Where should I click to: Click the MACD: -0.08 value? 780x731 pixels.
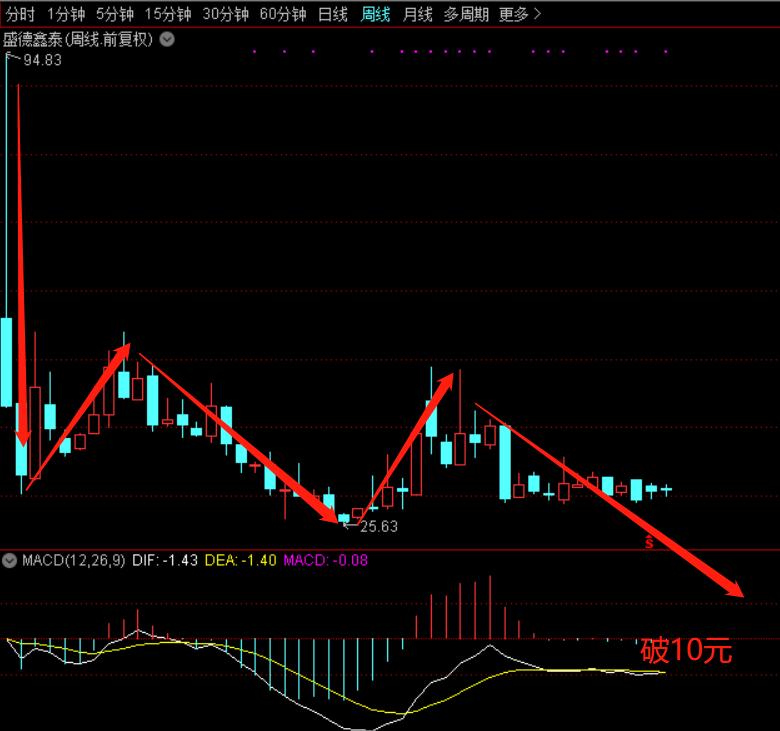(x=325, y=561)
